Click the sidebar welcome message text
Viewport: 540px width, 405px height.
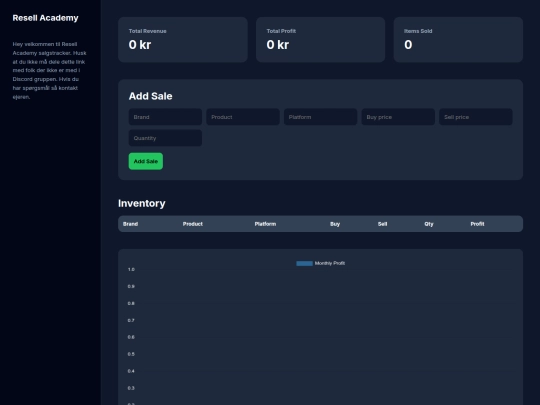click(x=49, y=71)
